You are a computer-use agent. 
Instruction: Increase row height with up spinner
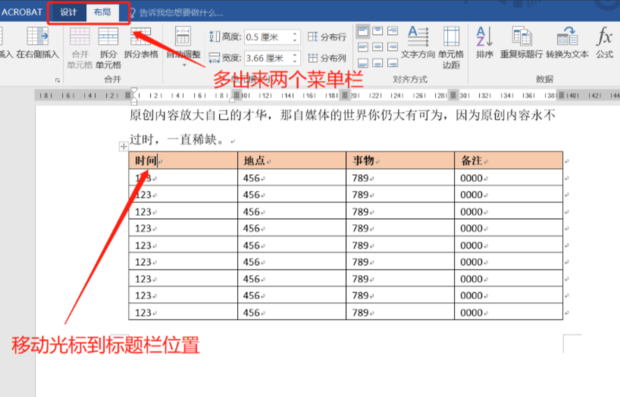pos(295,34)
